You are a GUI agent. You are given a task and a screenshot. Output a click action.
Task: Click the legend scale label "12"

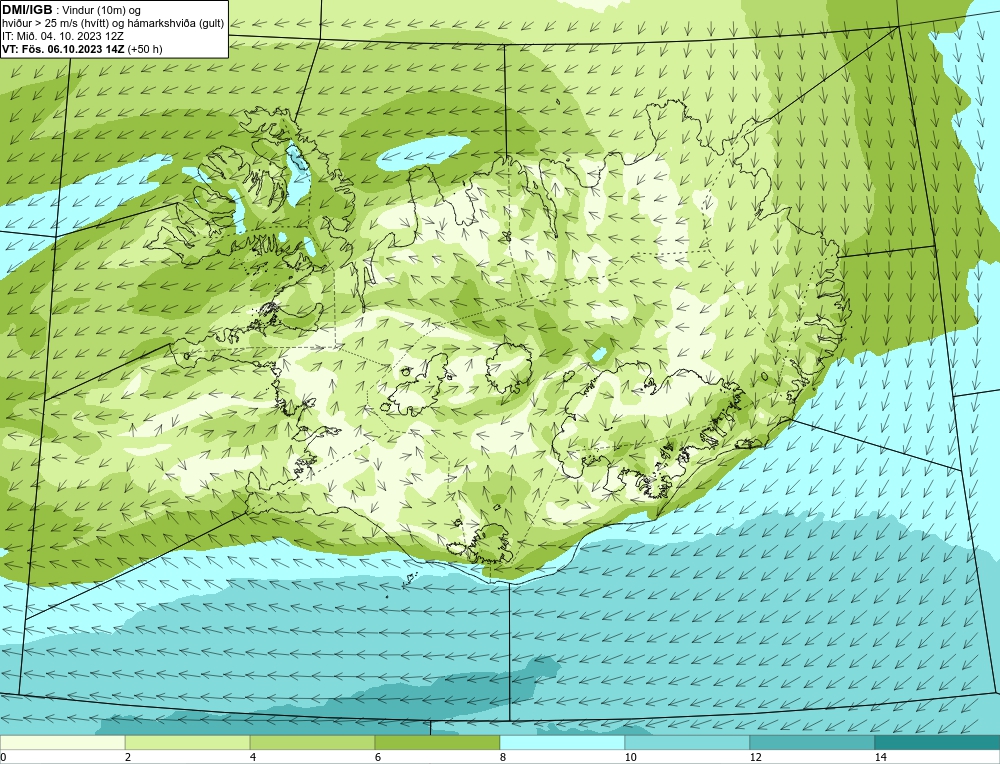point(755,757)
